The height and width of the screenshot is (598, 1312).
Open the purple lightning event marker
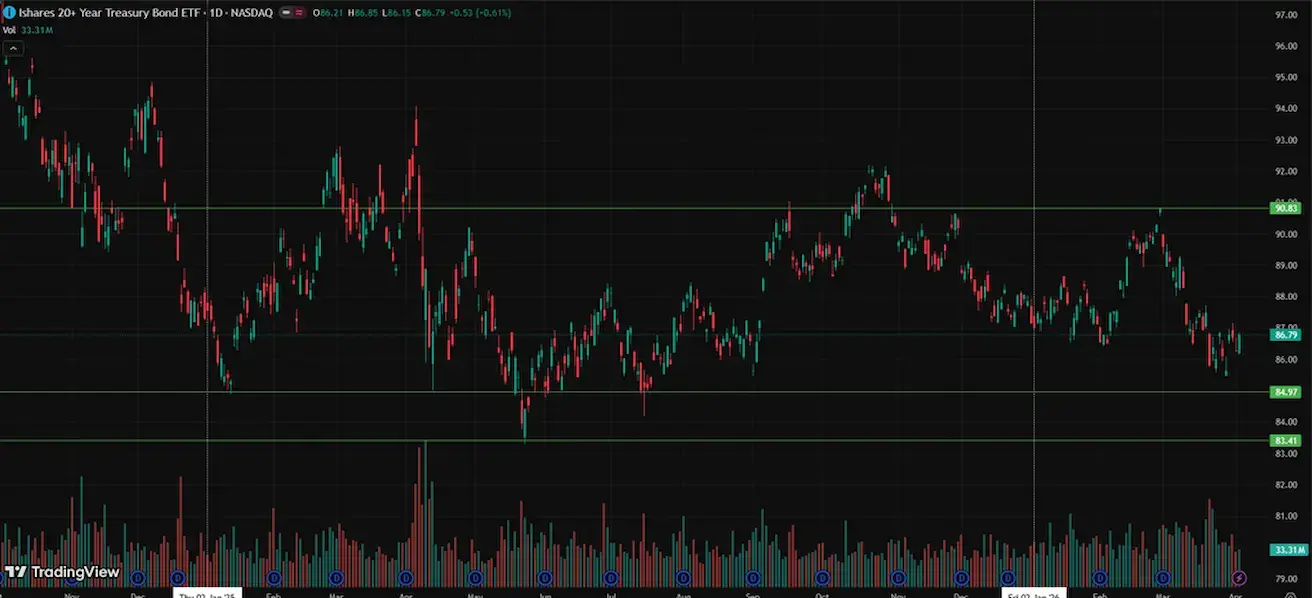coord(1240,578)
